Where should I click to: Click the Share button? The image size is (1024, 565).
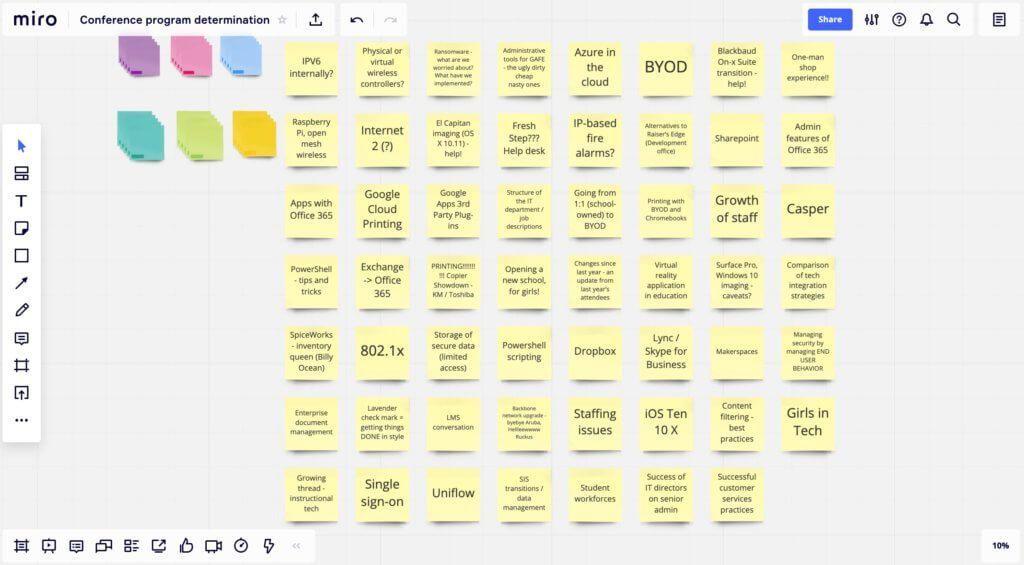[x=830, y=20]
